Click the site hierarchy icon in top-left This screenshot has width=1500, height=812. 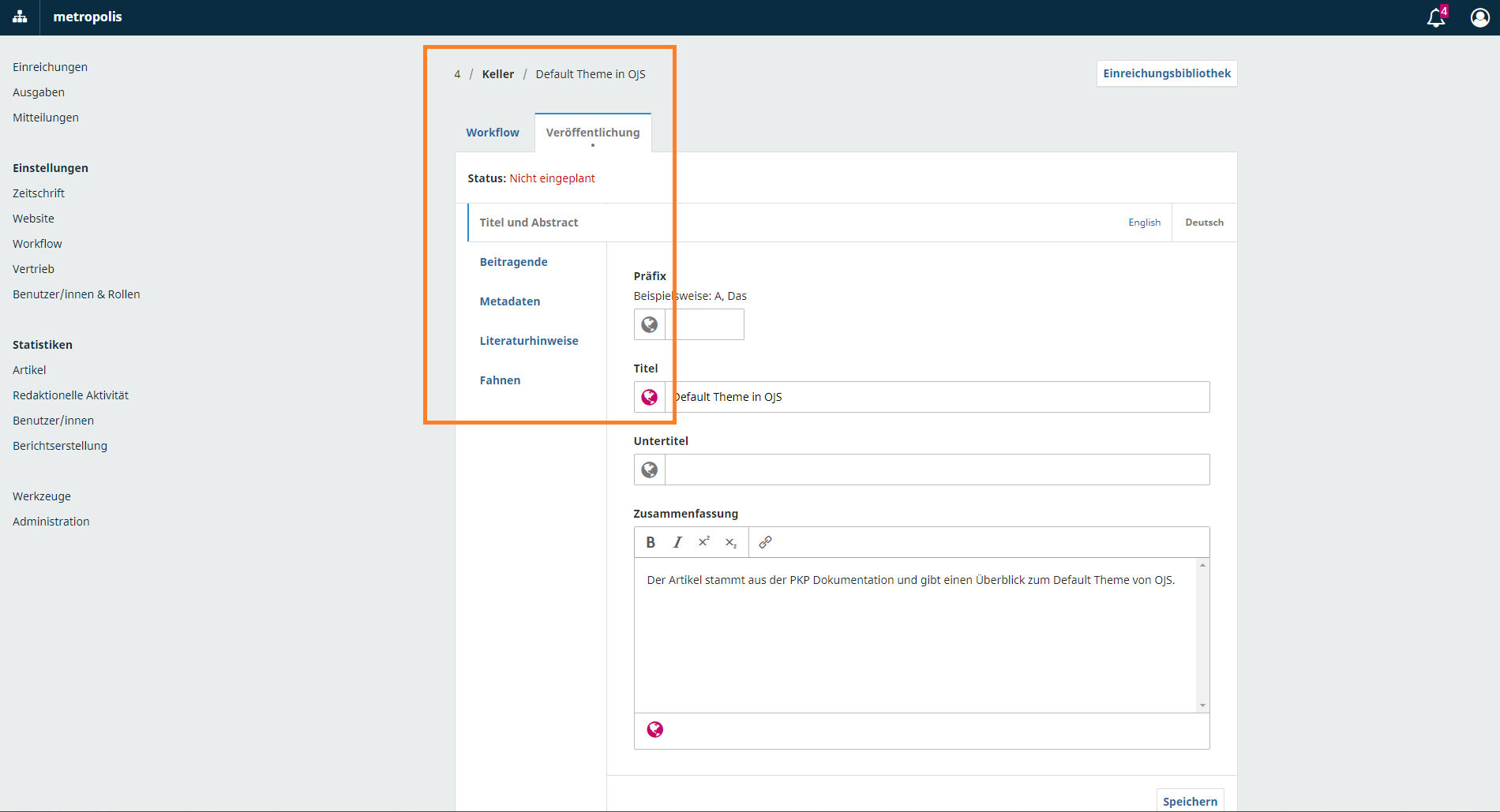coord(20,17)
